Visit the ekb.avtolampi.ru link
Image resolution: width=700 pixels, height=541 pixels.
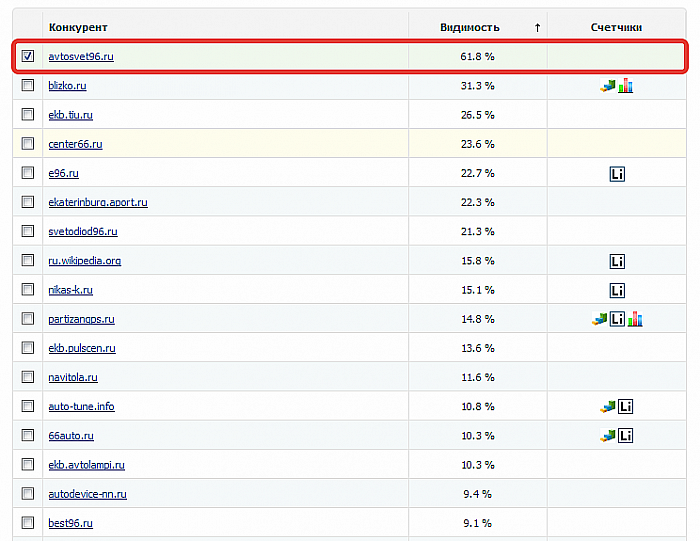87,465
